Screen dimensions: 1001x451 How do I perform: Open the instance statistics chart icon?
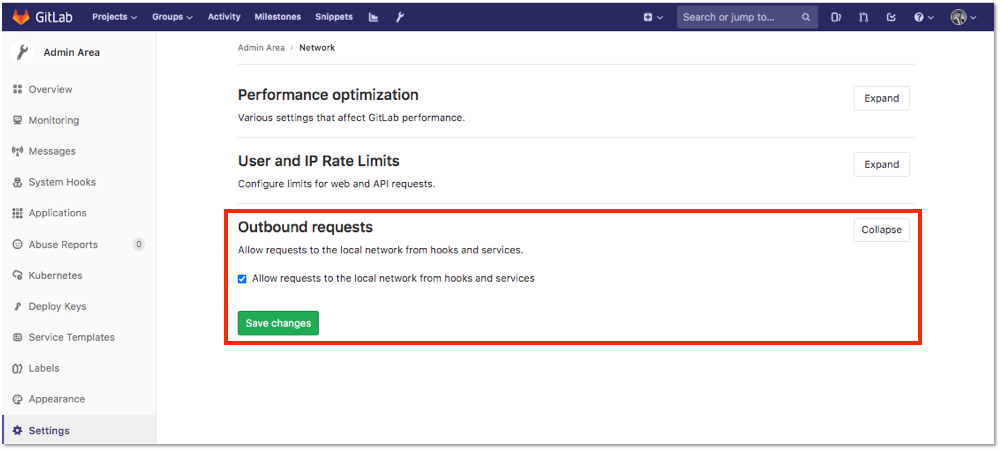(x=373, y=17)
